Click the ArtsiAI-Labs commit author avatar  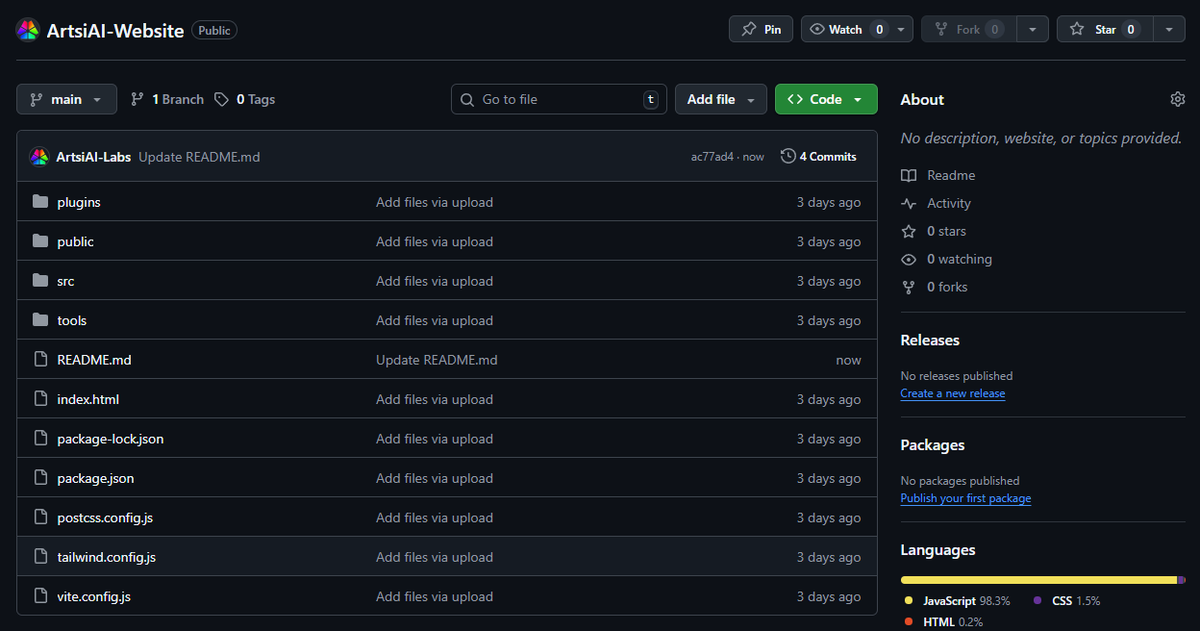pyautogui.click(x=39, y=157)
